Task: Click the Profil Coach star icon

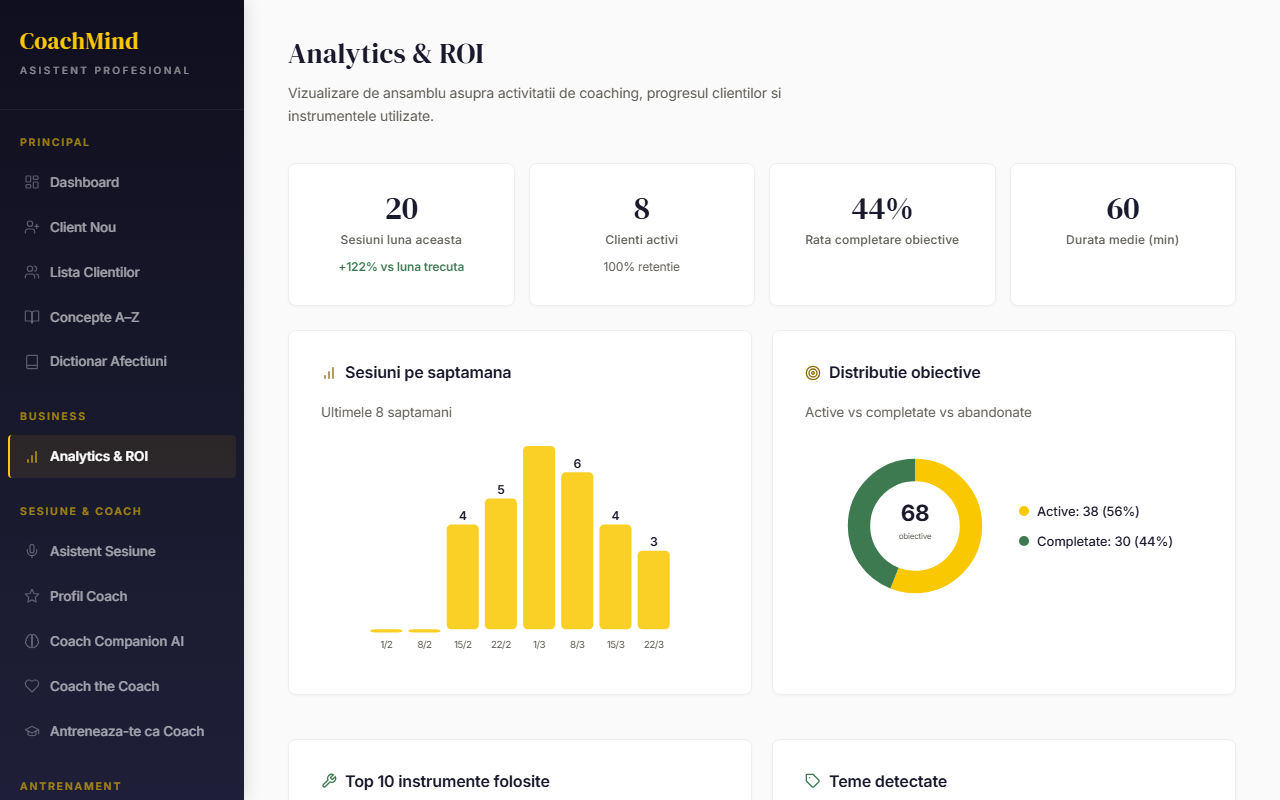Action: pyautogui.click(x=32, y=596)
